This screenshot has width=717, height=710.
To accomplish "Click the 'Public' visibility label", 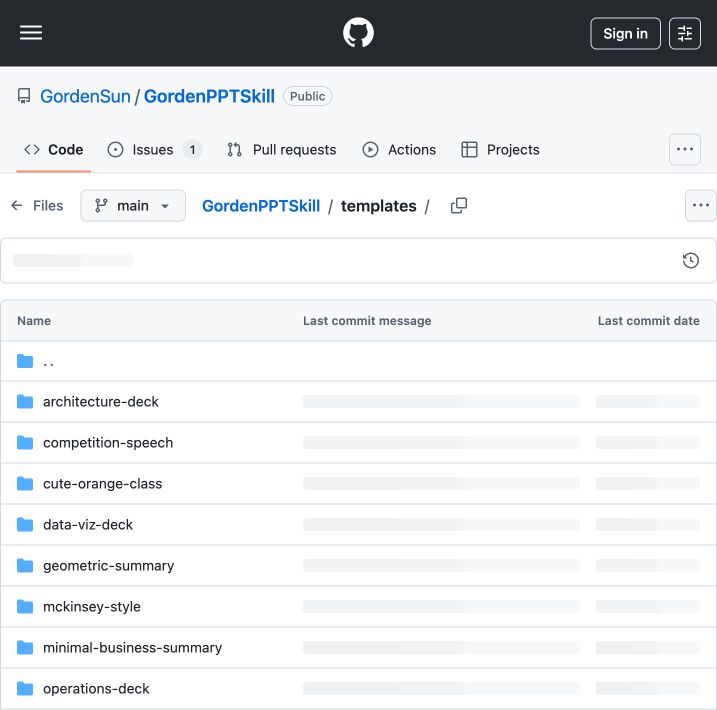I will [x=307, y=96].
